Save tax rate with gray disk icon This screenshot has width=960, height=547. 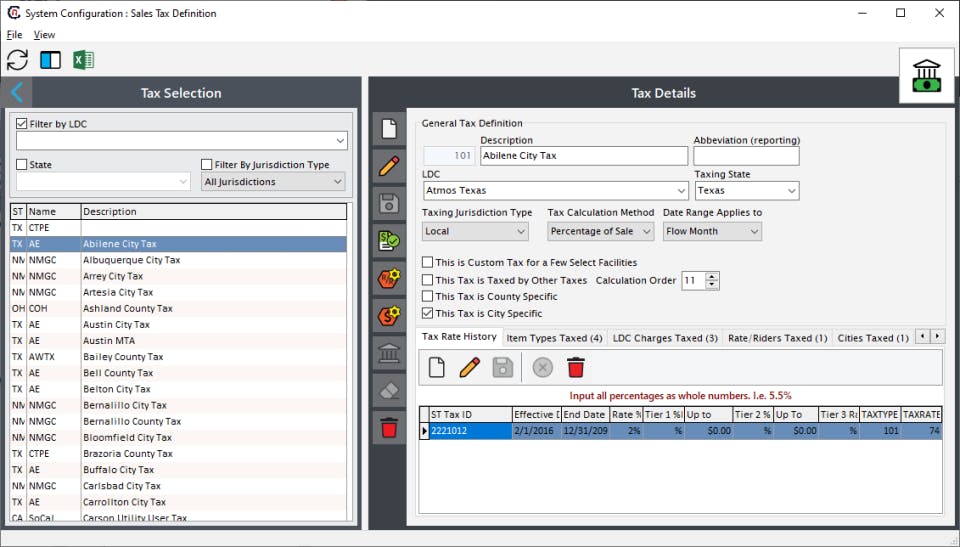(x=503, y=368)
